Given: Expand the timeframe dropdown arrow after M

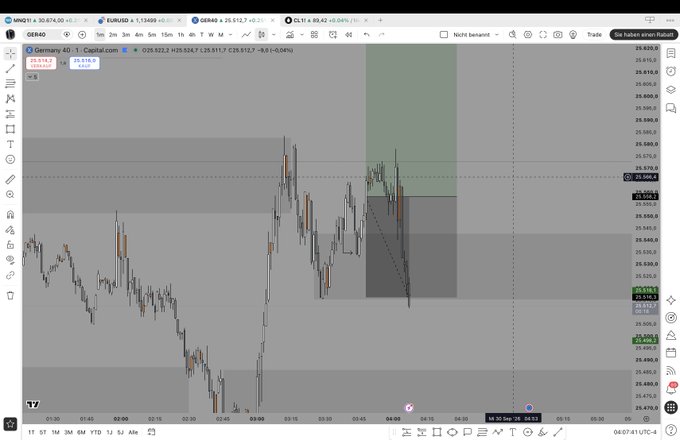Looking at the screenshot, I should pos(231,35).
